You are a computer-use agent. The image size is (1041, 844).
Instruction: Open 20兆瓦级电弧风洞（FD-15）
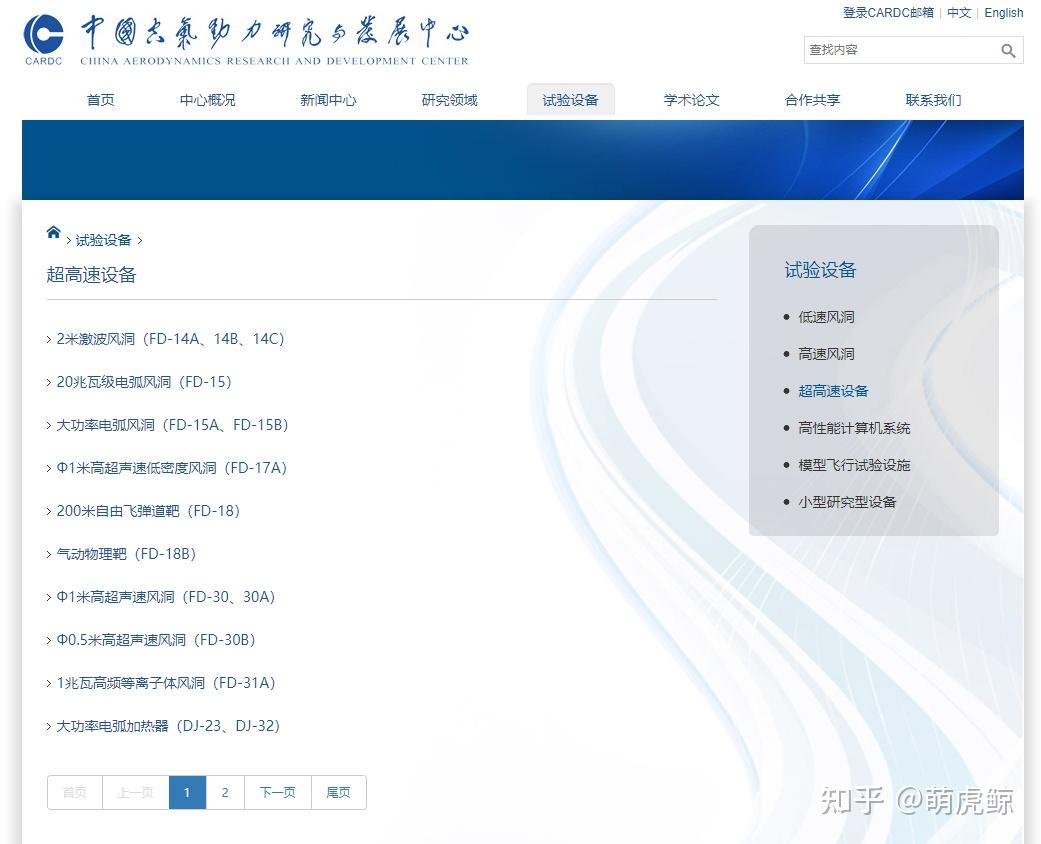tap(145, 382)
